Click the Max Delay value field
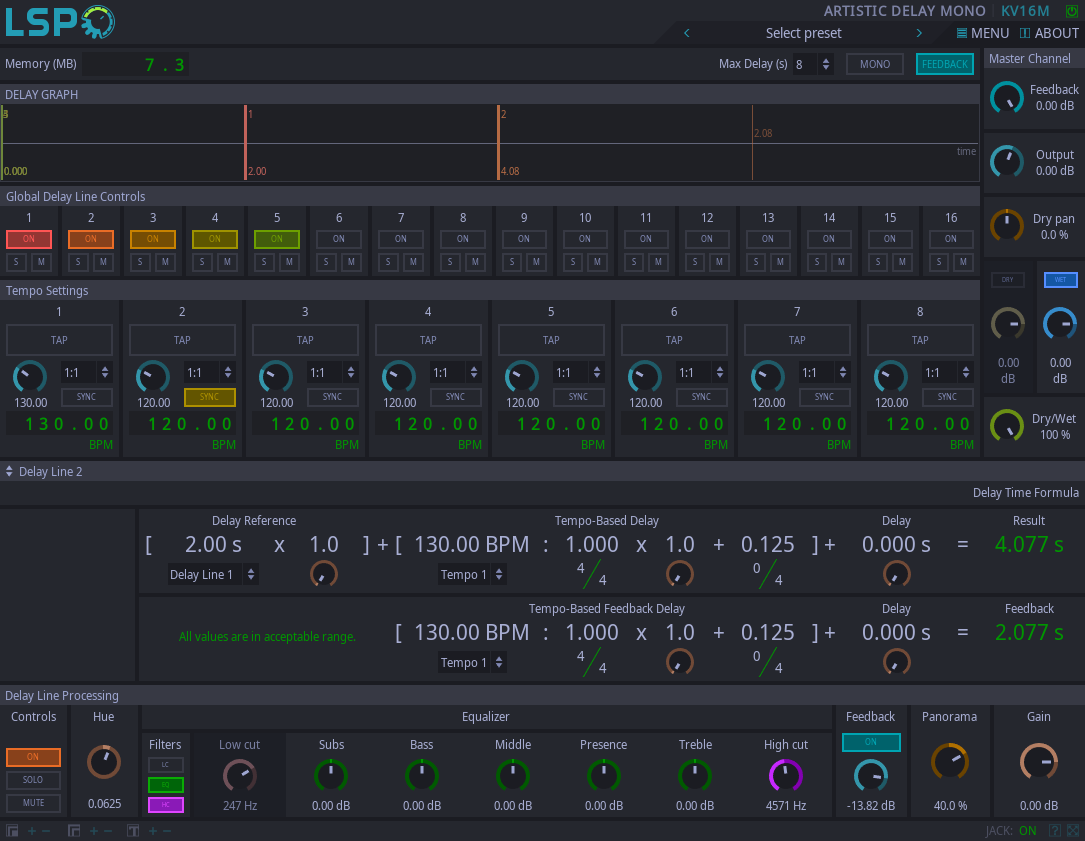 (x=804, y=64)
